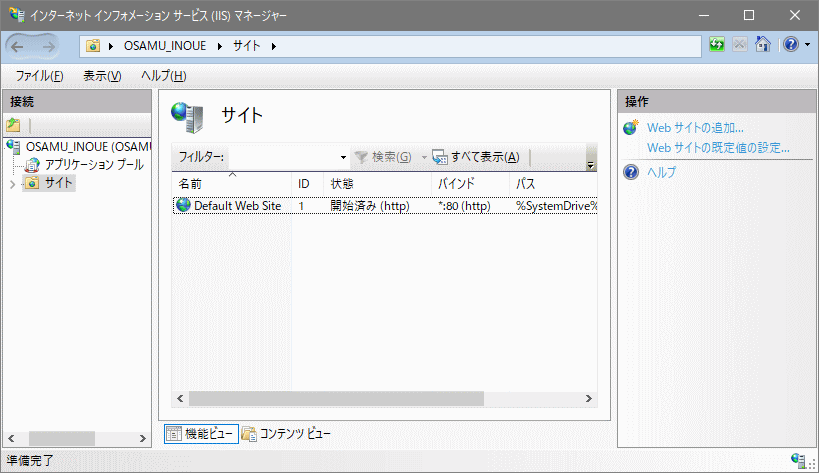Open the 表示(V) menu
This screenshot has width=819, height=473.
click(102, 76)
